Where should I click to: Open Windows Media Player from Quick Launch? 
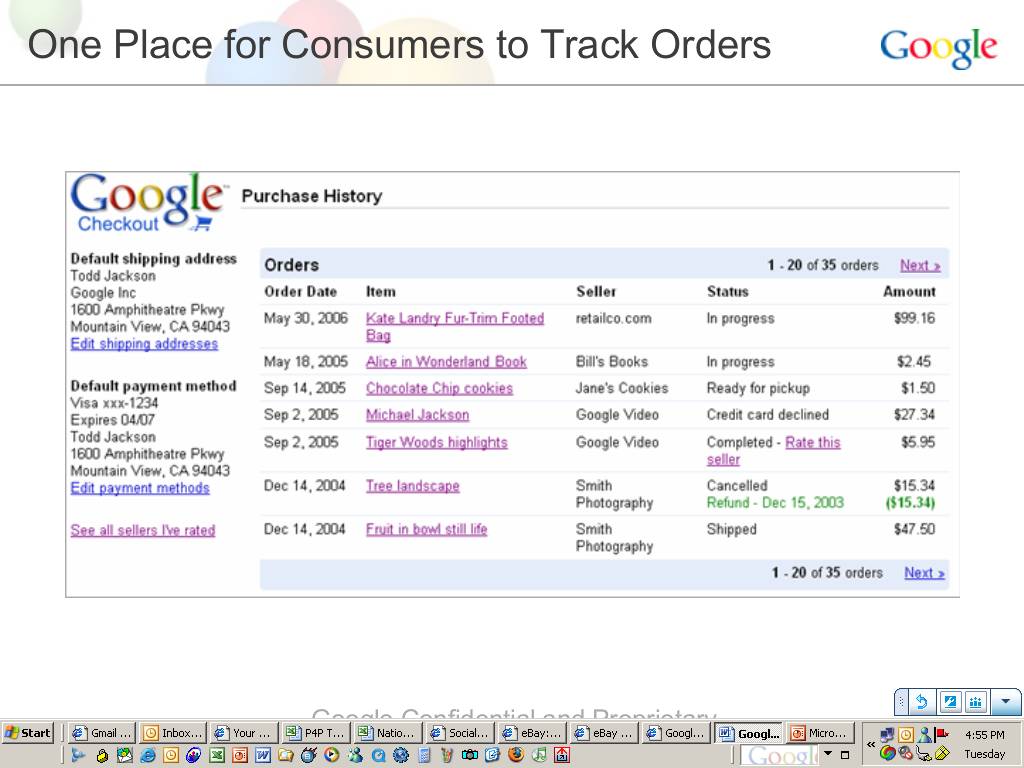(332, 755)
